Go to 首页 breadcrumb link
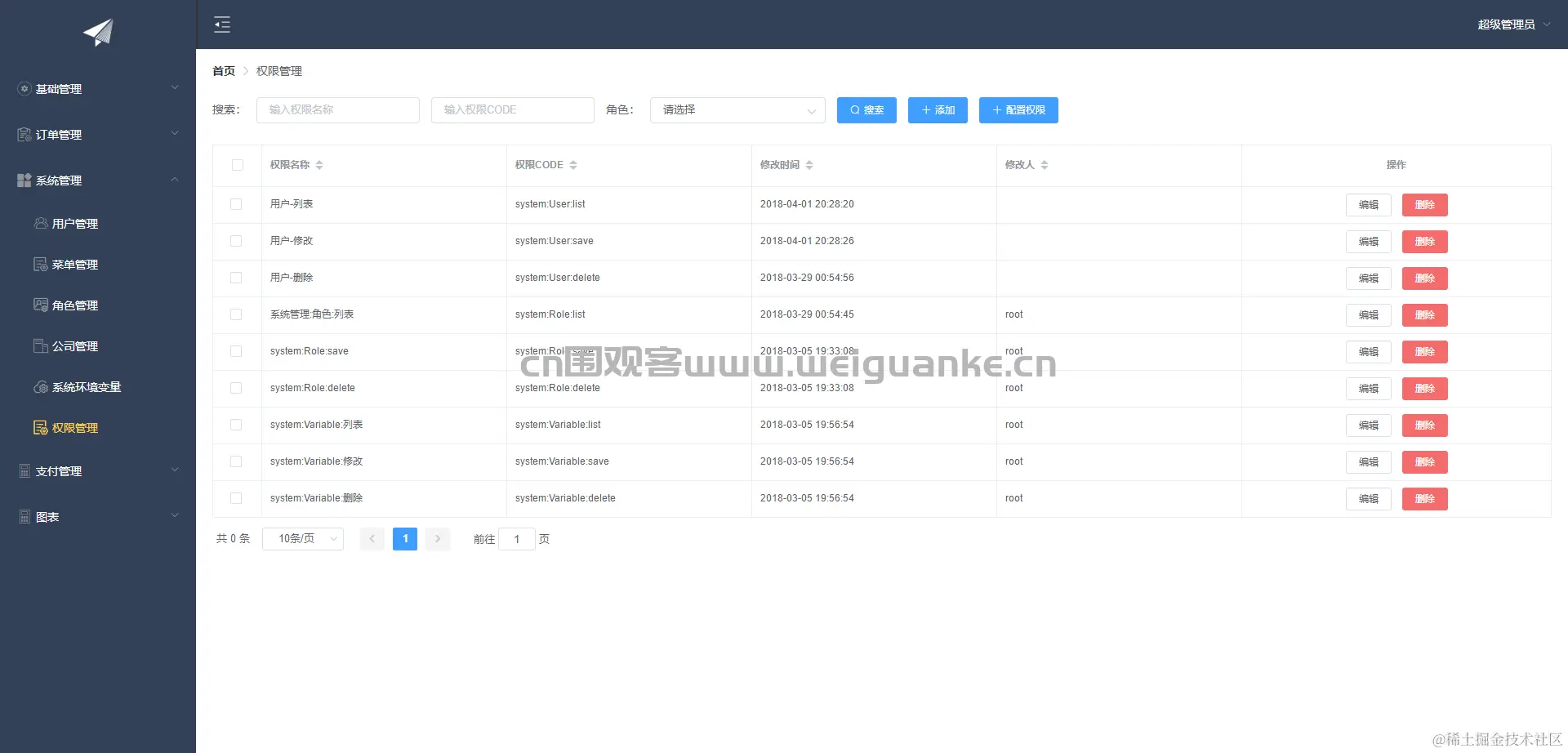Viewport: 1568px width, 753px height. pyautogui.click(x=224, y=71)
